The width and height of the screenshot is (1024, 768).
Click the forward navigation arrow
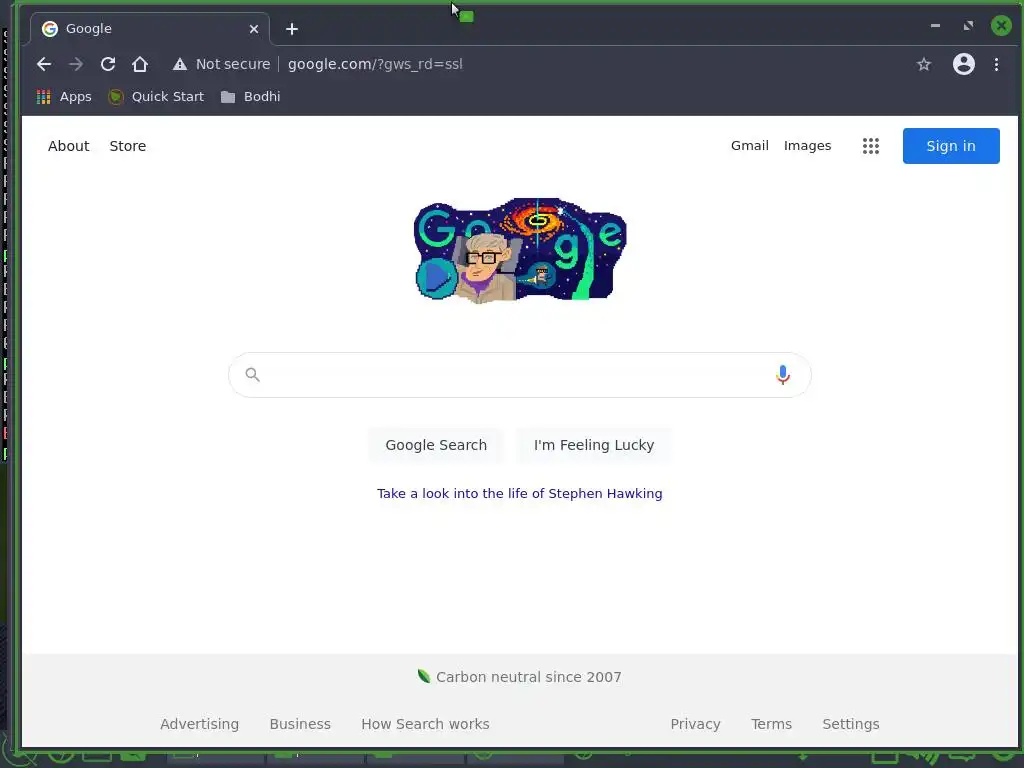point(76,64)
